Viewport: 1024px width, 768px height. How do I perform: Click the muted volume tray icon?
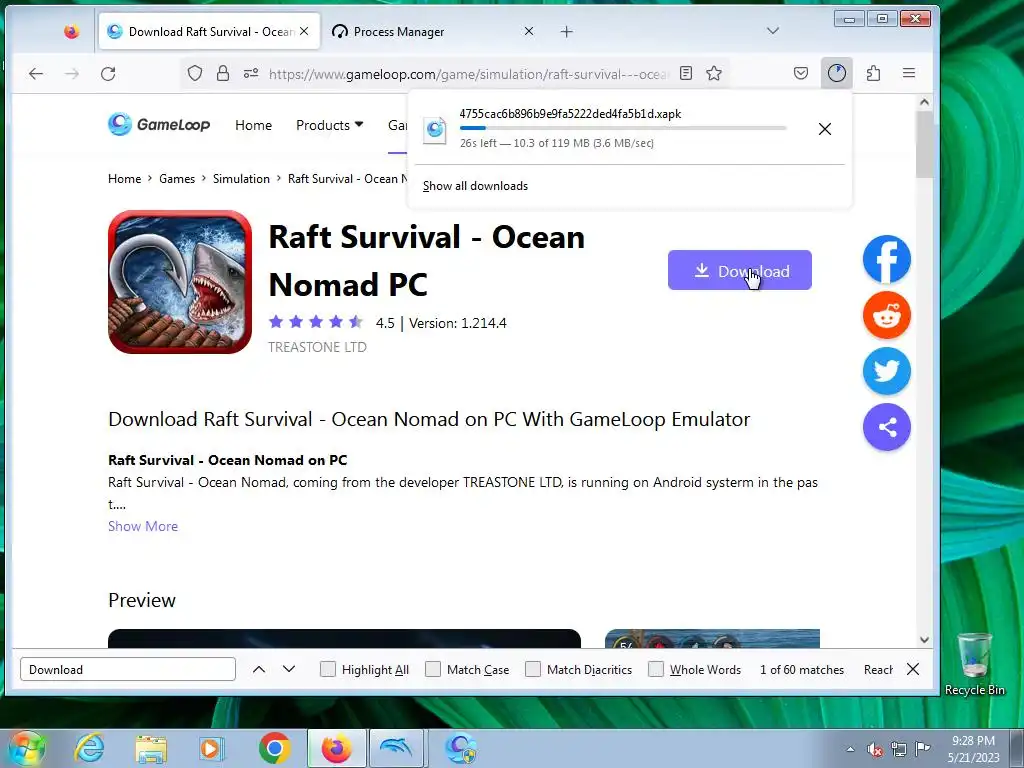[875, 749]
